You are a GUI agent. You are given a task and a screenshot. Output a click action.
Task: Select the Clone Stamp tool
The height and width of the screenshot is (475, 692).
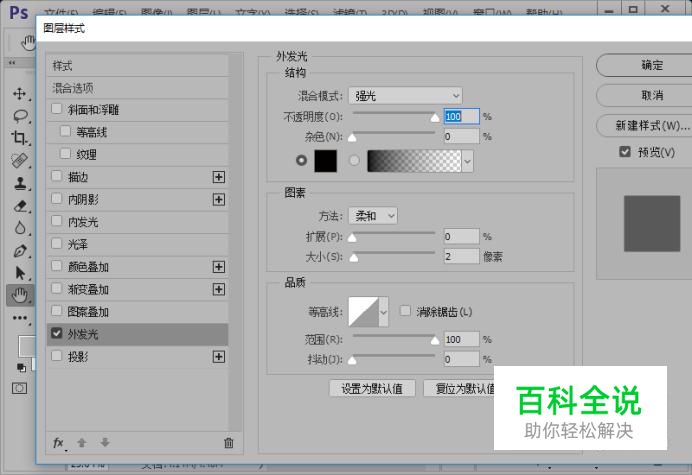tap(20, 183)
